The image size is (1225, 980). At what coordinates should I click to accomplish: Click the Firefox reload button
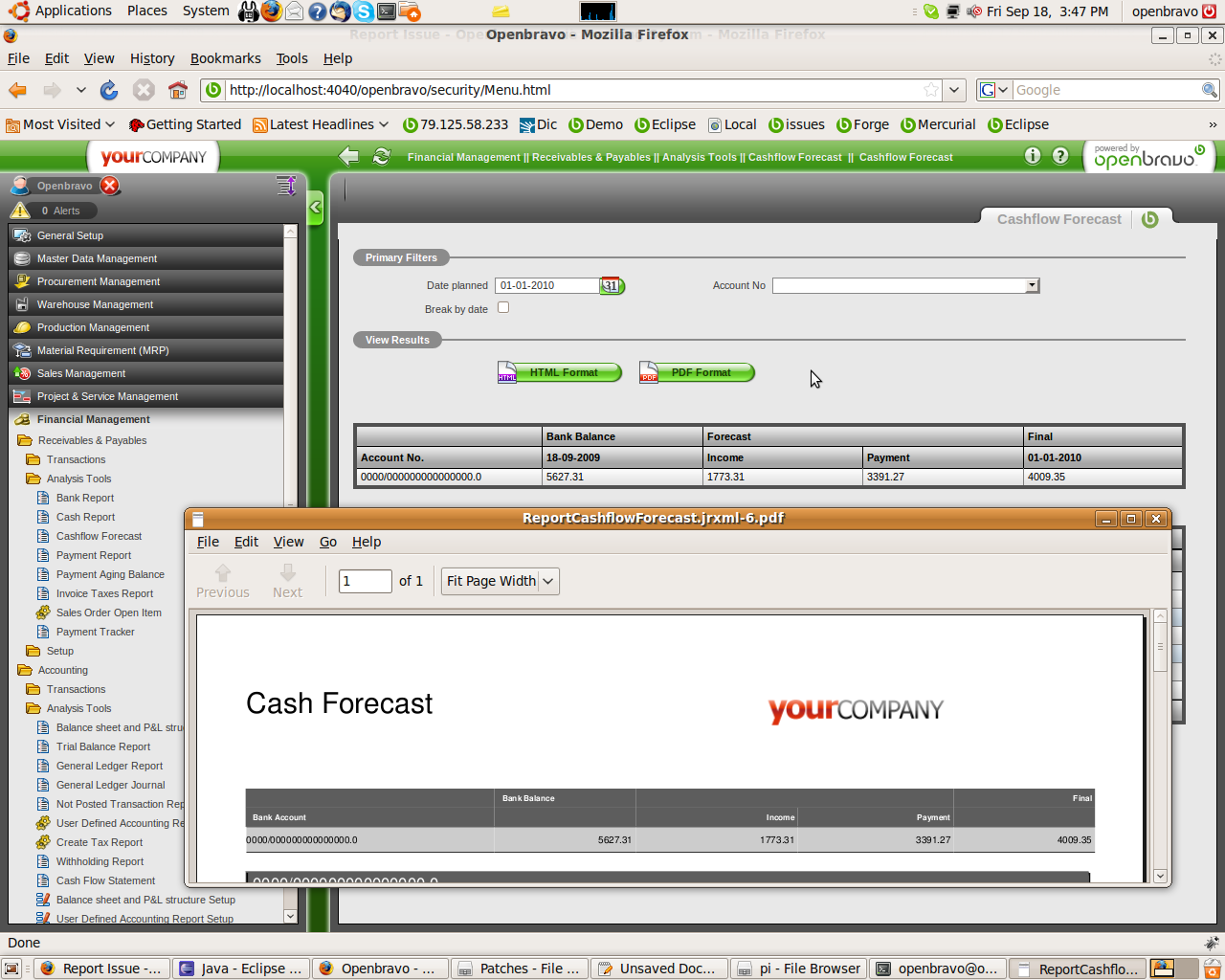pyautogui.click(x=109, y=90)
